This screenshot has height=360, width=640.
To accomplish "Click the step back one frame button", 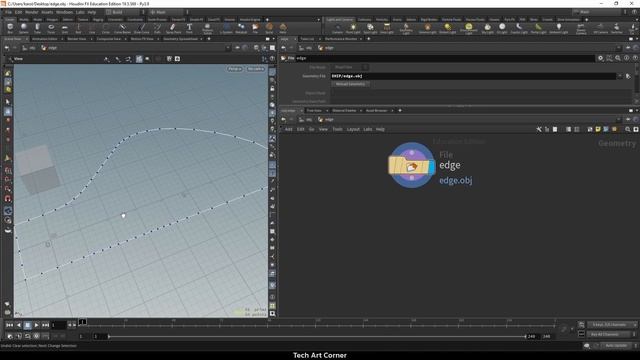I will pos(70,325).
